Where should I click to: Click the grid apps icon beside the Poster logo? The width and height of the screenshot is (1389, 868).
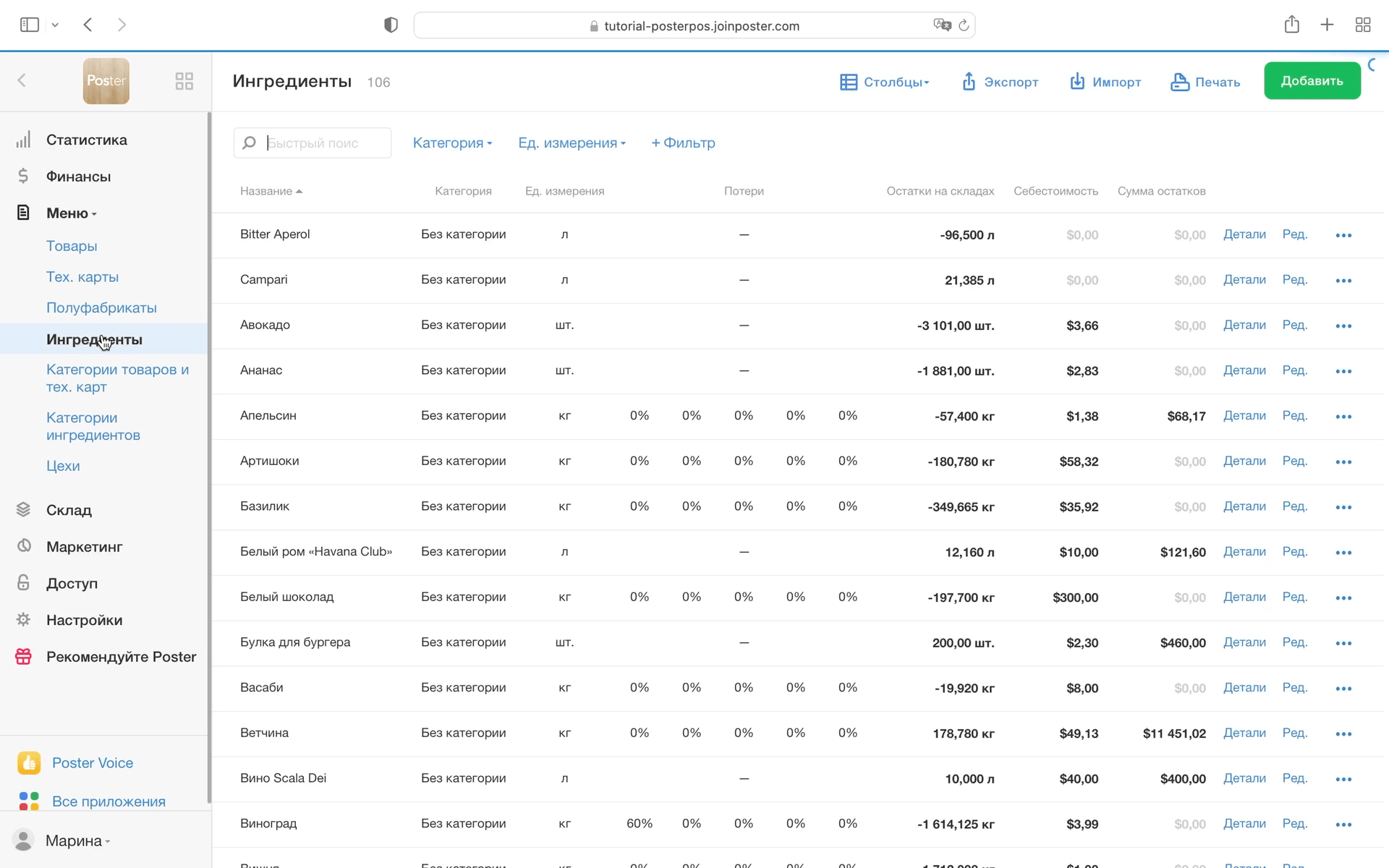(184, 81)
